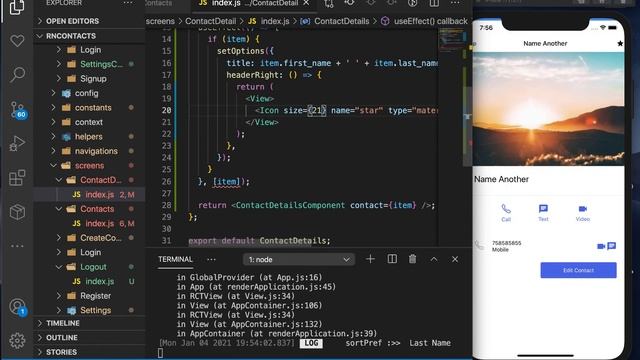Tap Text message icon in simulator

pos(543,213)
